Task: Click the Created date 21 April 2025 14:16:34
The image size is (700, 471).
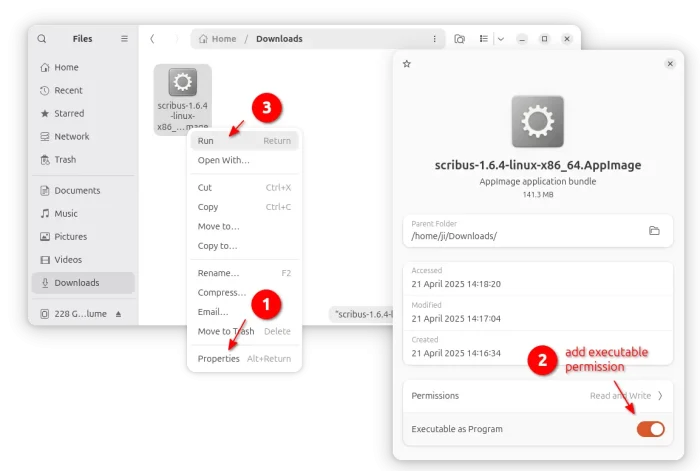Action: pyautogui.click(x=456, y=353)
